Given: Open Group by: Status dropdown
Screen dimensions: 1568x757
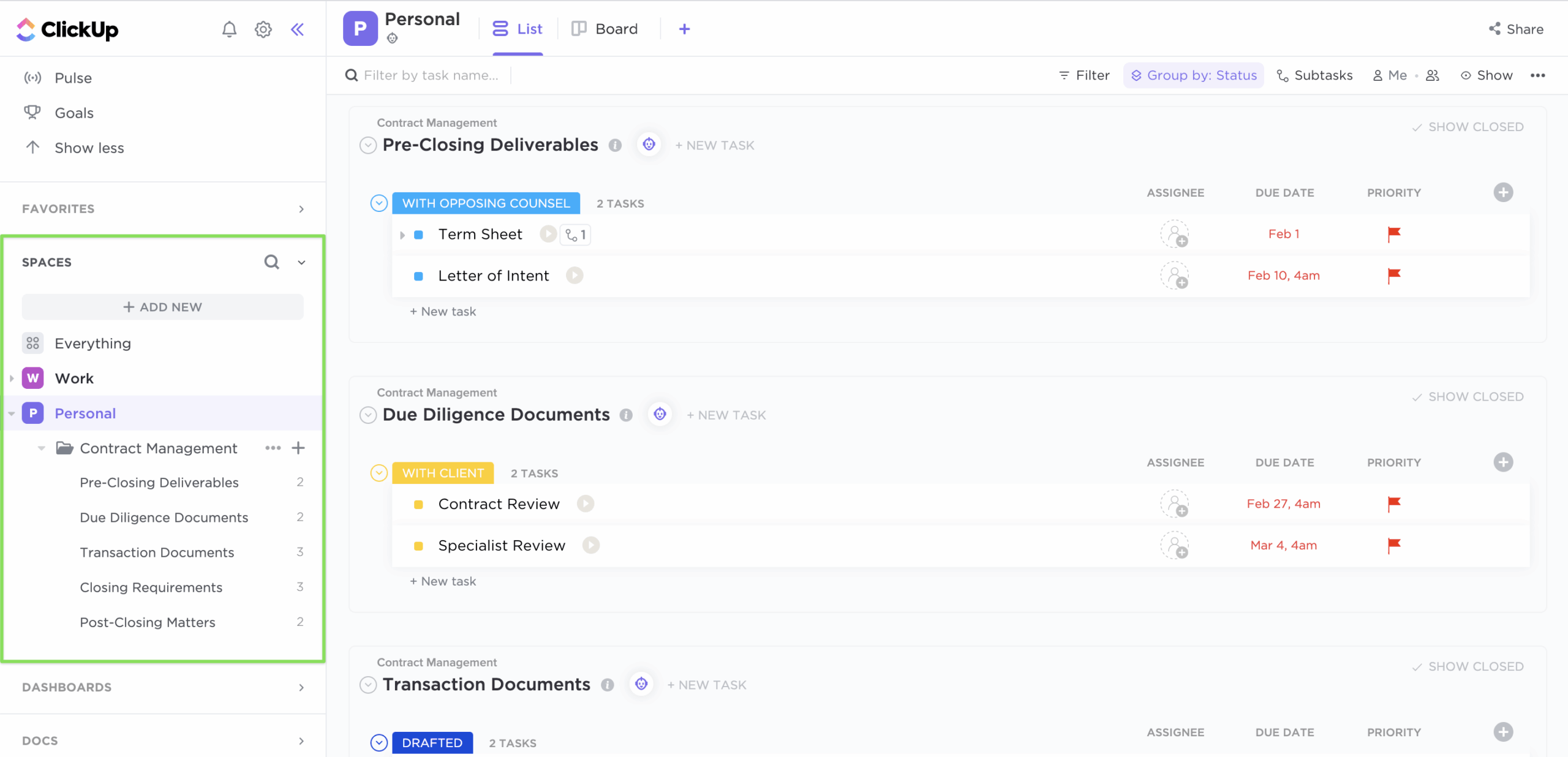Looking at the screenshot, I should [x=1193, y=75].
